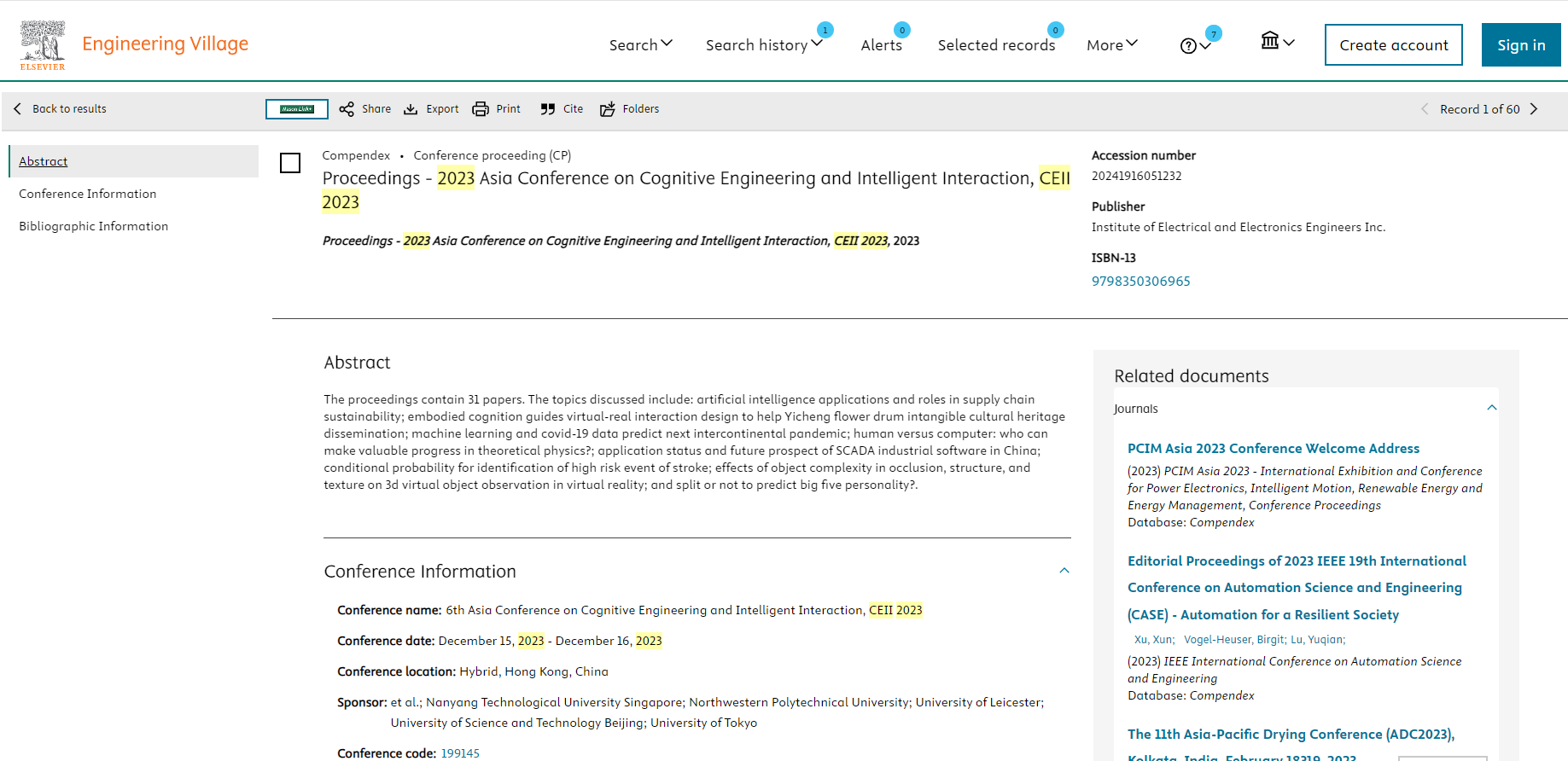This screenshot has height=761, width=1568.
Task: Click 'Hybrid, Hong Kong, China' location text
Action: coord(533,671)
